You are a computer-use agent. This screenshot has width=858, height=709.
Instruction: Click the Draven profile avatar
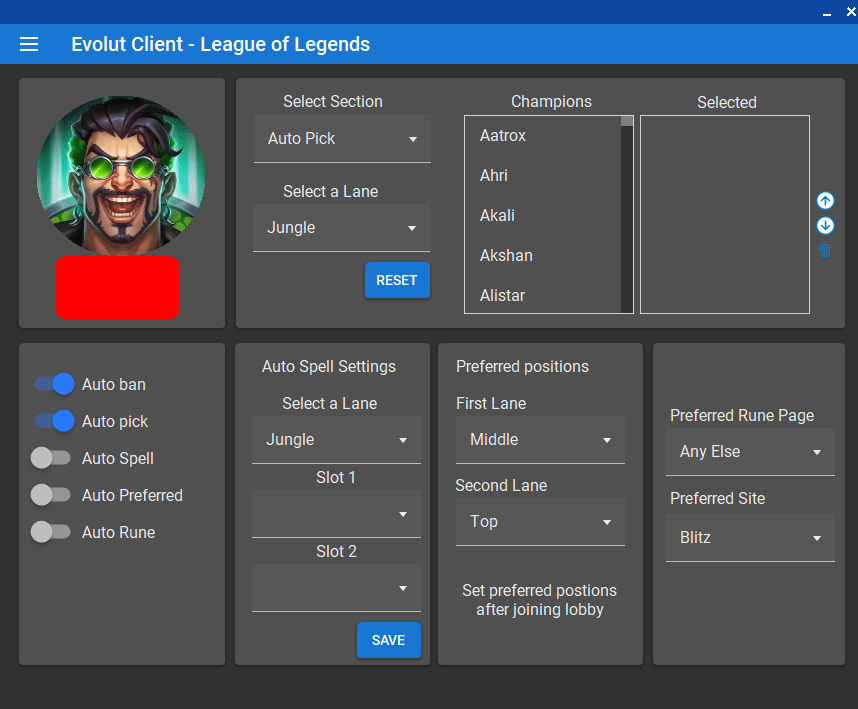click(x=121, y=176)
